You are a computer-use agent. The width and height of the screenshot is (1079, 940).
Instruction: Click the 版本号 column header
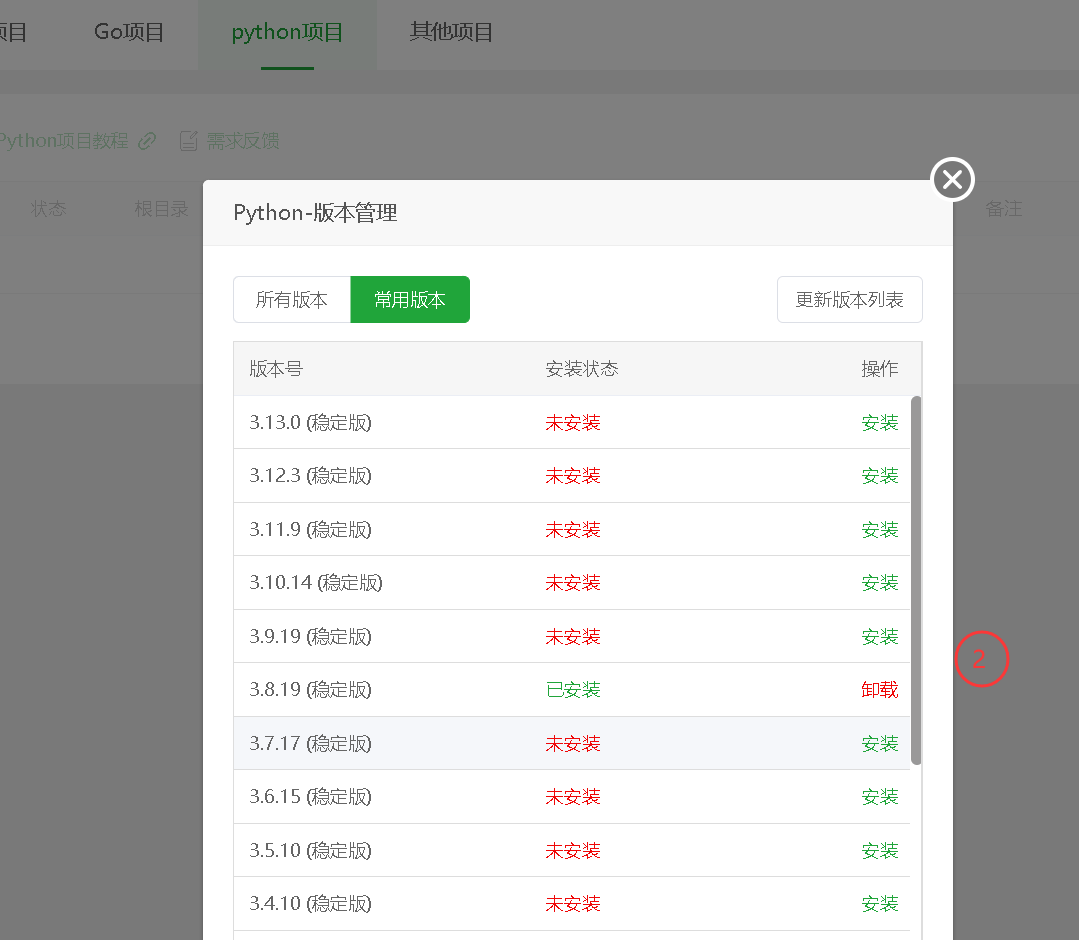coord(276,369)
